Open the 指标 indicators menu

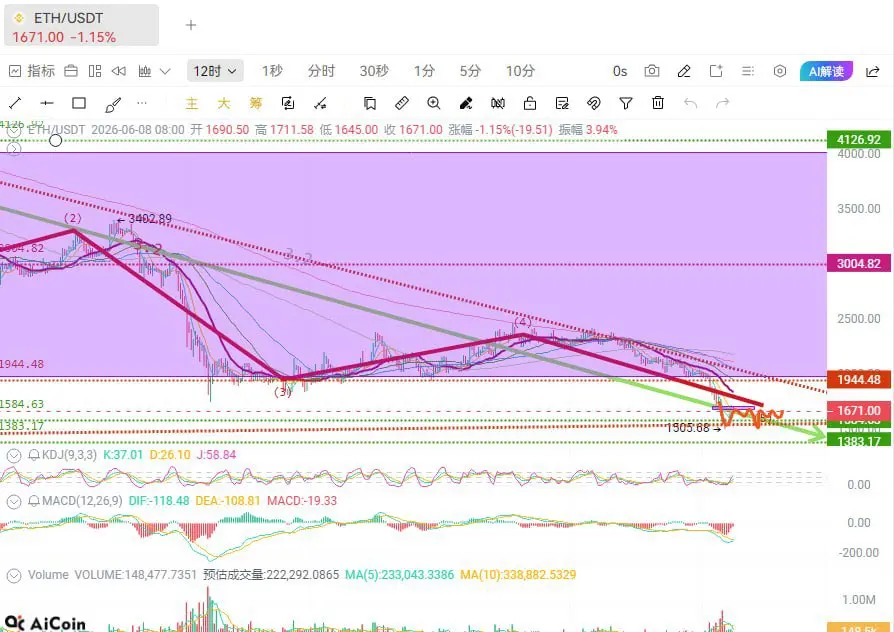click(x=32, y=71)
